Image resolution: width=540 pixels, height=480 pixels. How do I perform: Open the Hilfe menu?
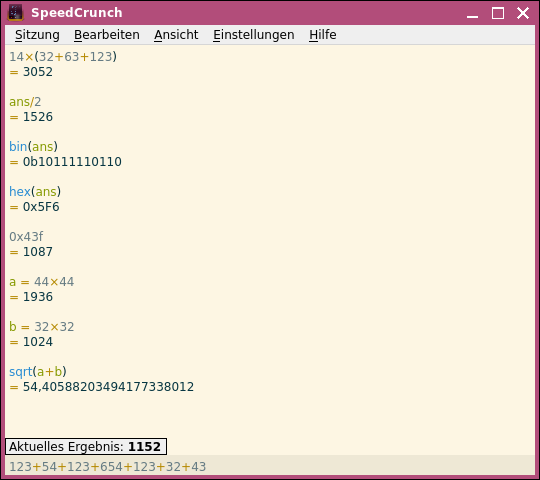[322, 35]
